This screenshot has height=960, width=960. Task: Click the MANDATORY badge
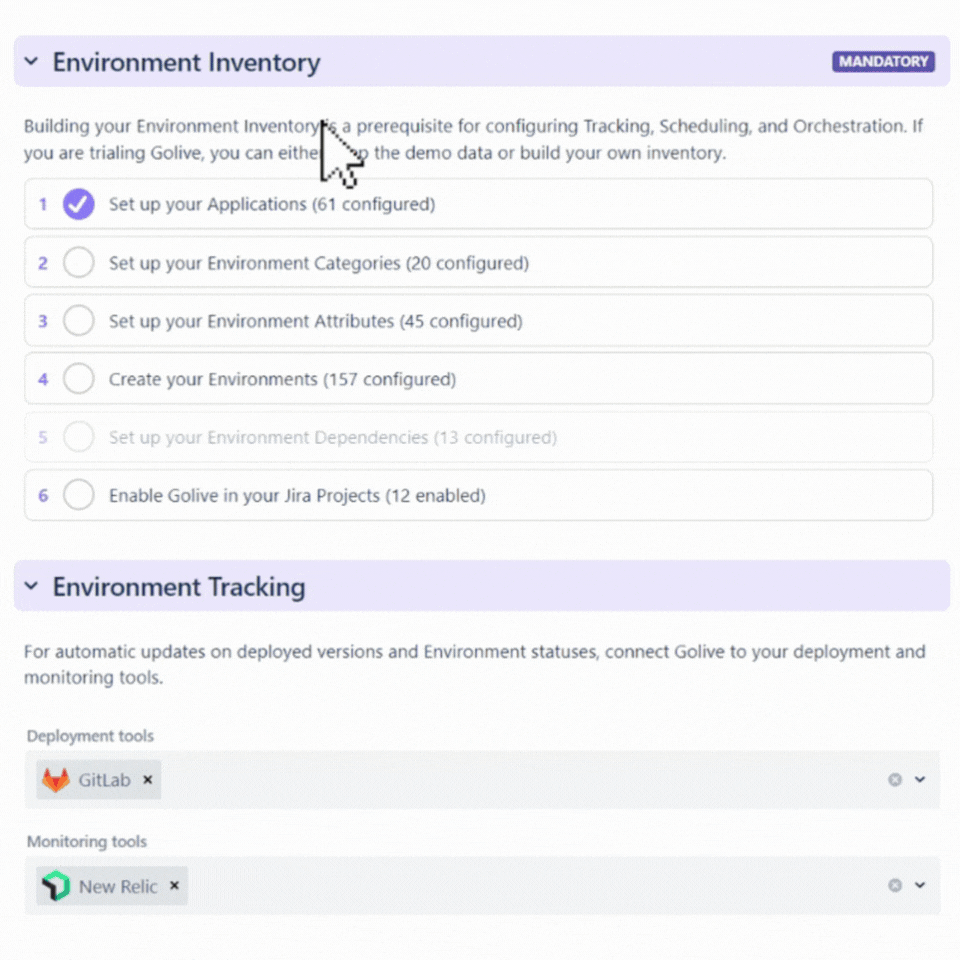point(883,61)
